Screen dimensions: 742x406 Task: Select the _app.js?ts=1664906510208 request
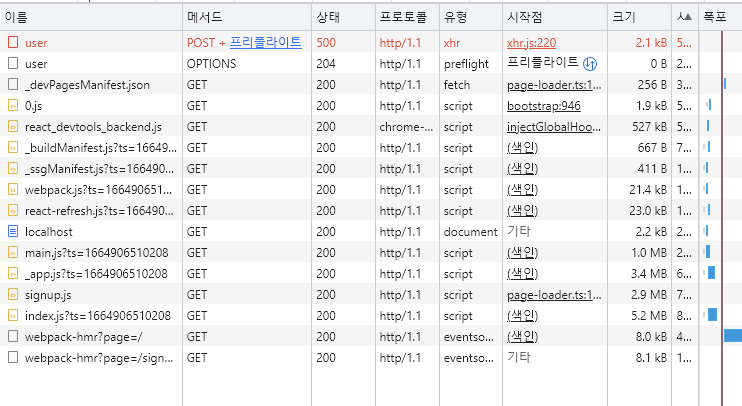coord(96,274)
